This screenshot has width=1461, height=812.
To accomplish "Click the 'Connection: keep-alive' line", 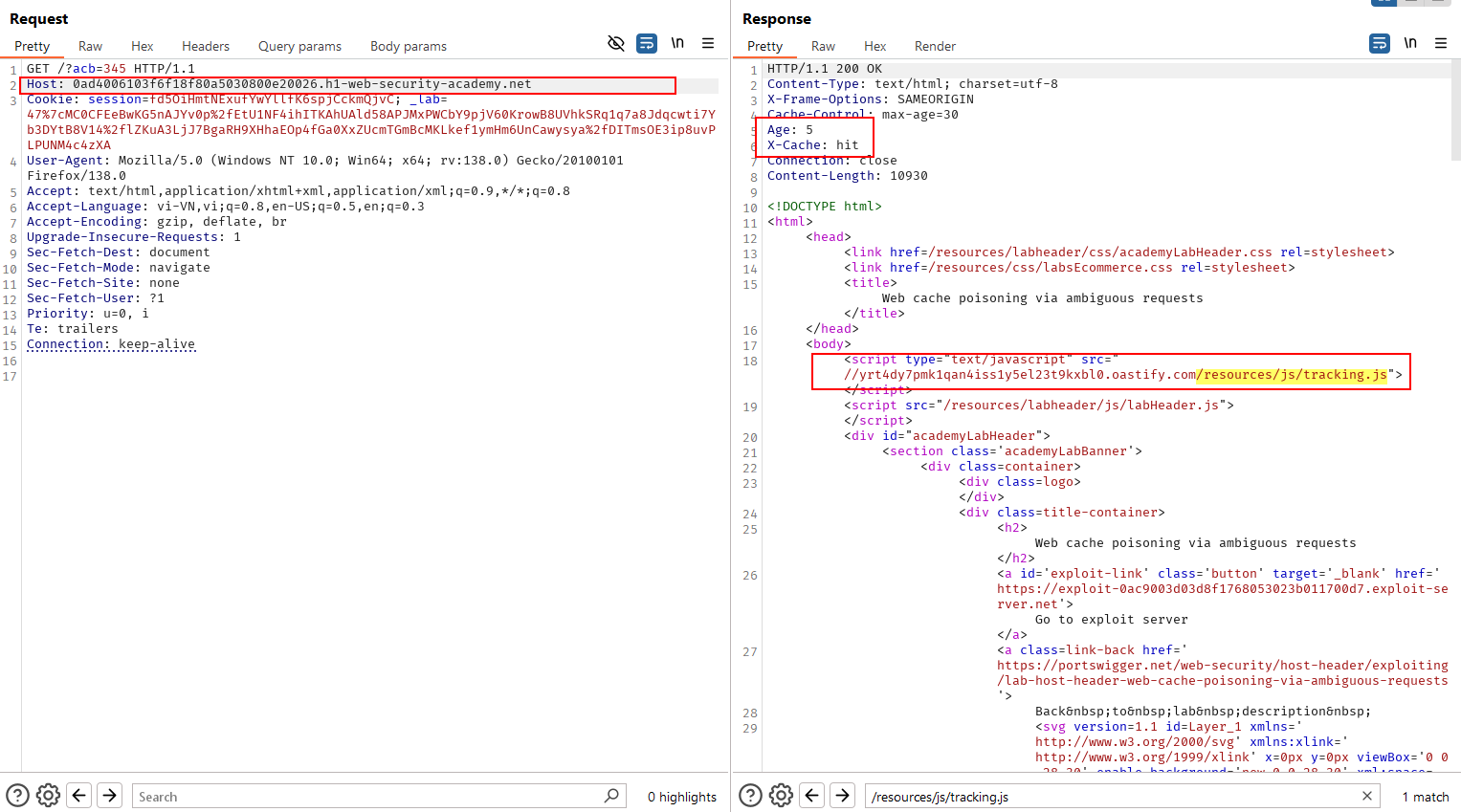I will coord(111,344).
